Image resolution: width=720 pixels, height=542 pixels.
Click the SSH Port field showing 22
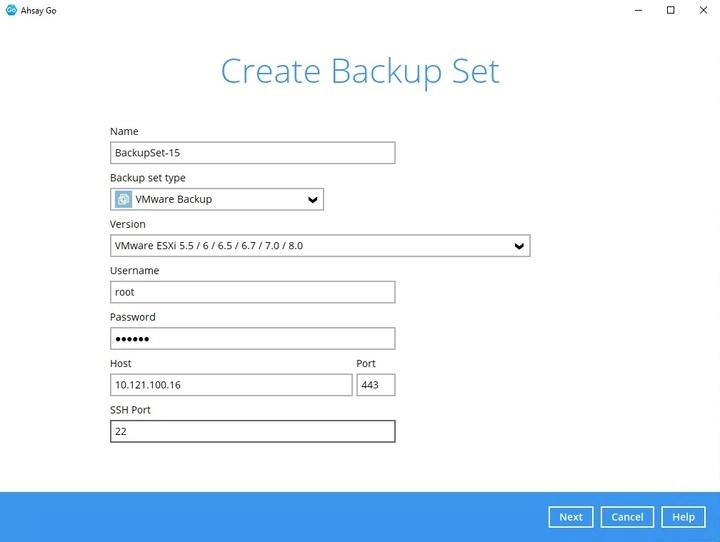tap(253, 431)
